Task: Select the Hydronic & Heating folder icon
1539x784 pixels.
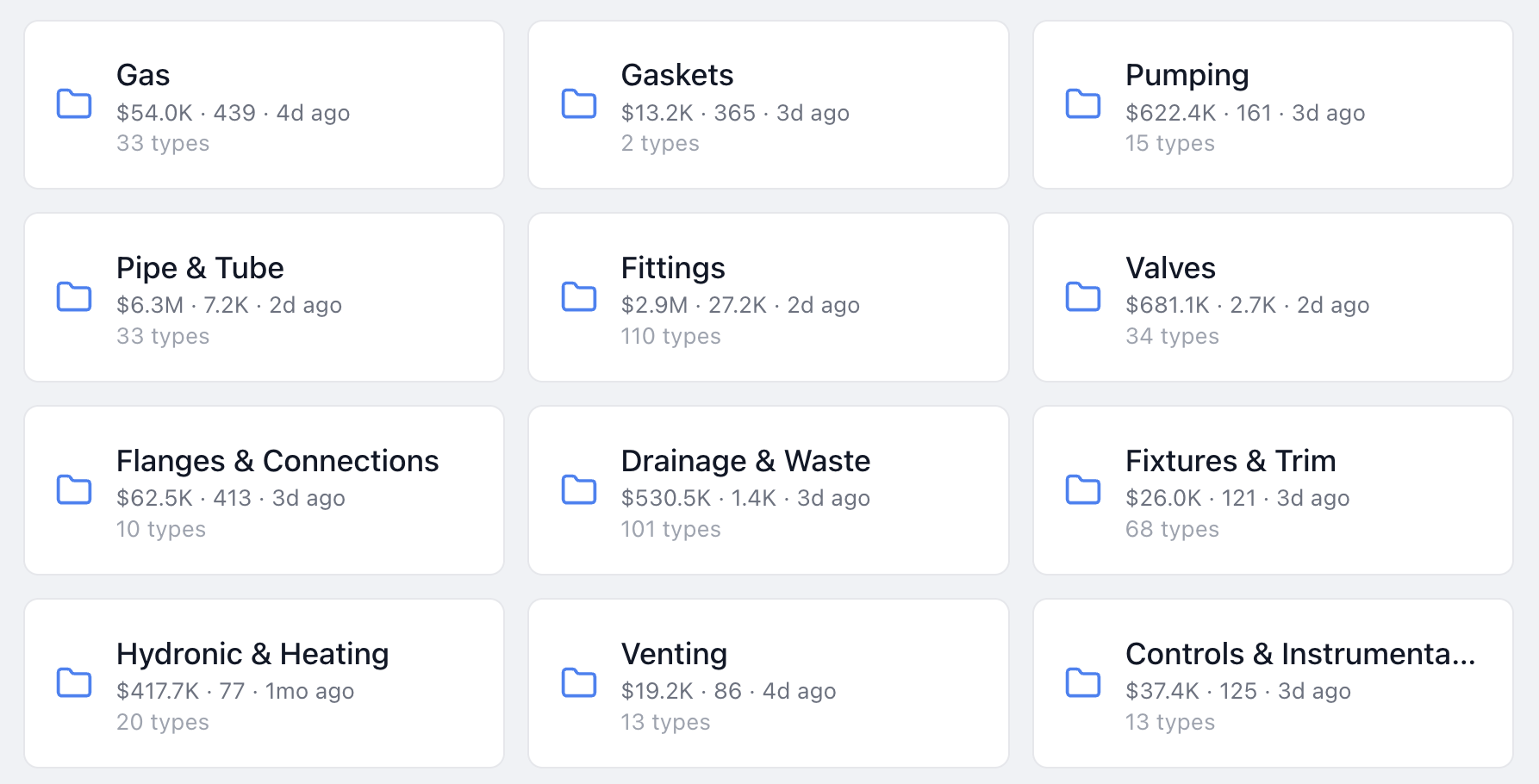Action: (x=74, y=682)
